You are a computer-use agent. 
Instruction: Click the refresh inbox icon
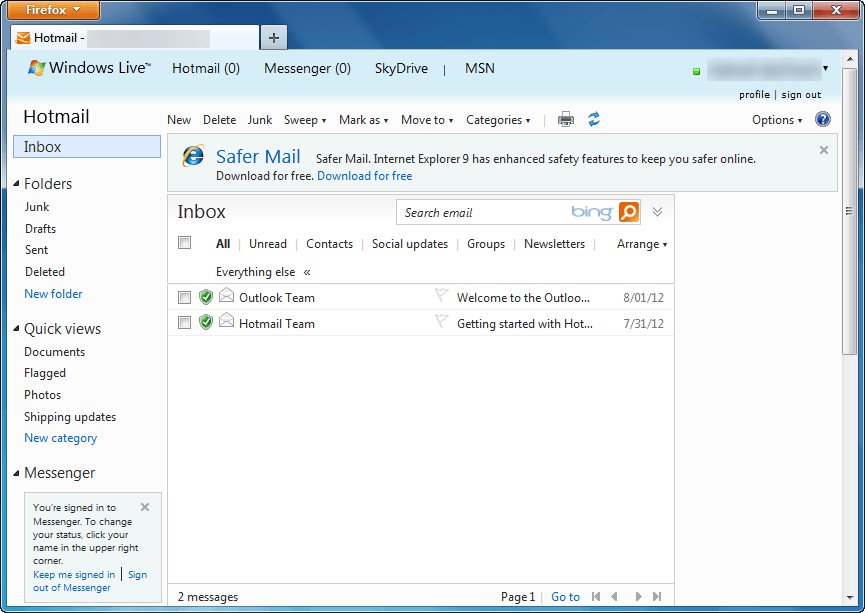click(x=594, y=120)
